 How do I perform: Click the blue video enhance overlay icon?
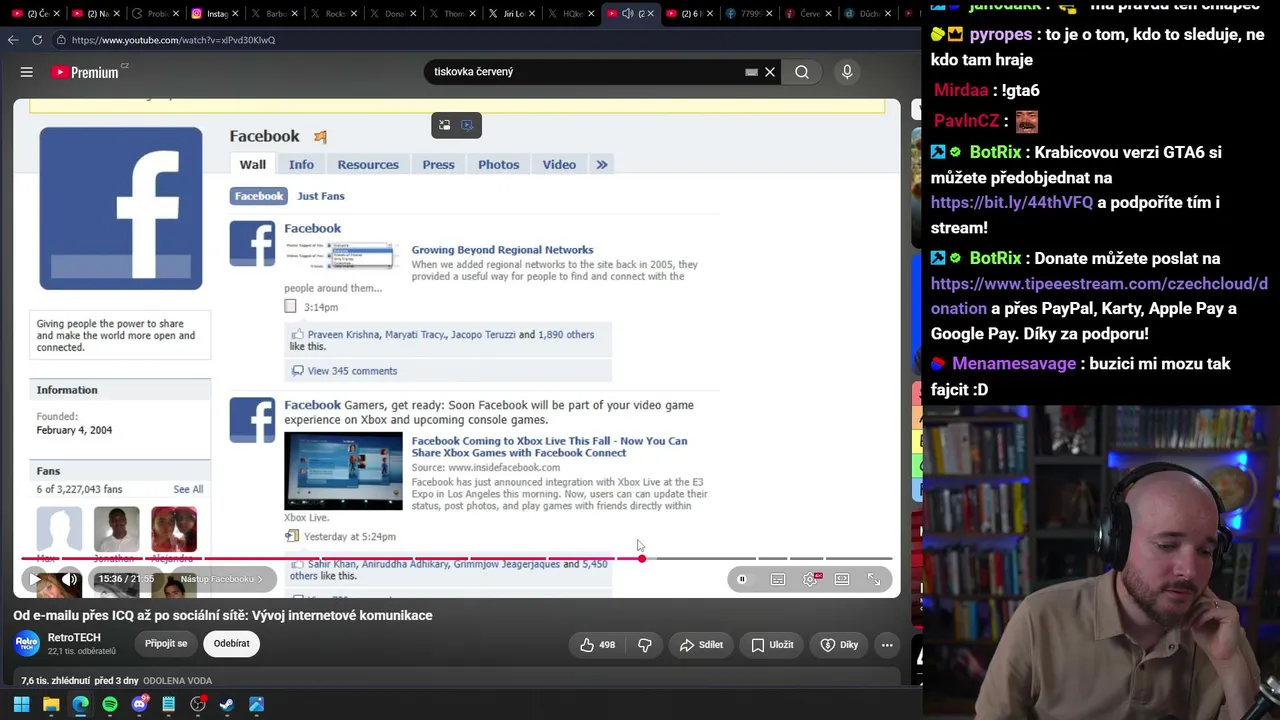(x=467, y=125)
